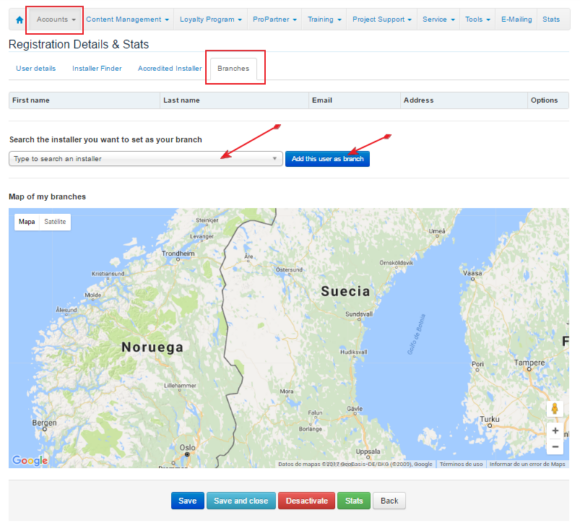This screenshot has height=531, width=580.
Task: Click the Back button
Action: pos(389,501)
